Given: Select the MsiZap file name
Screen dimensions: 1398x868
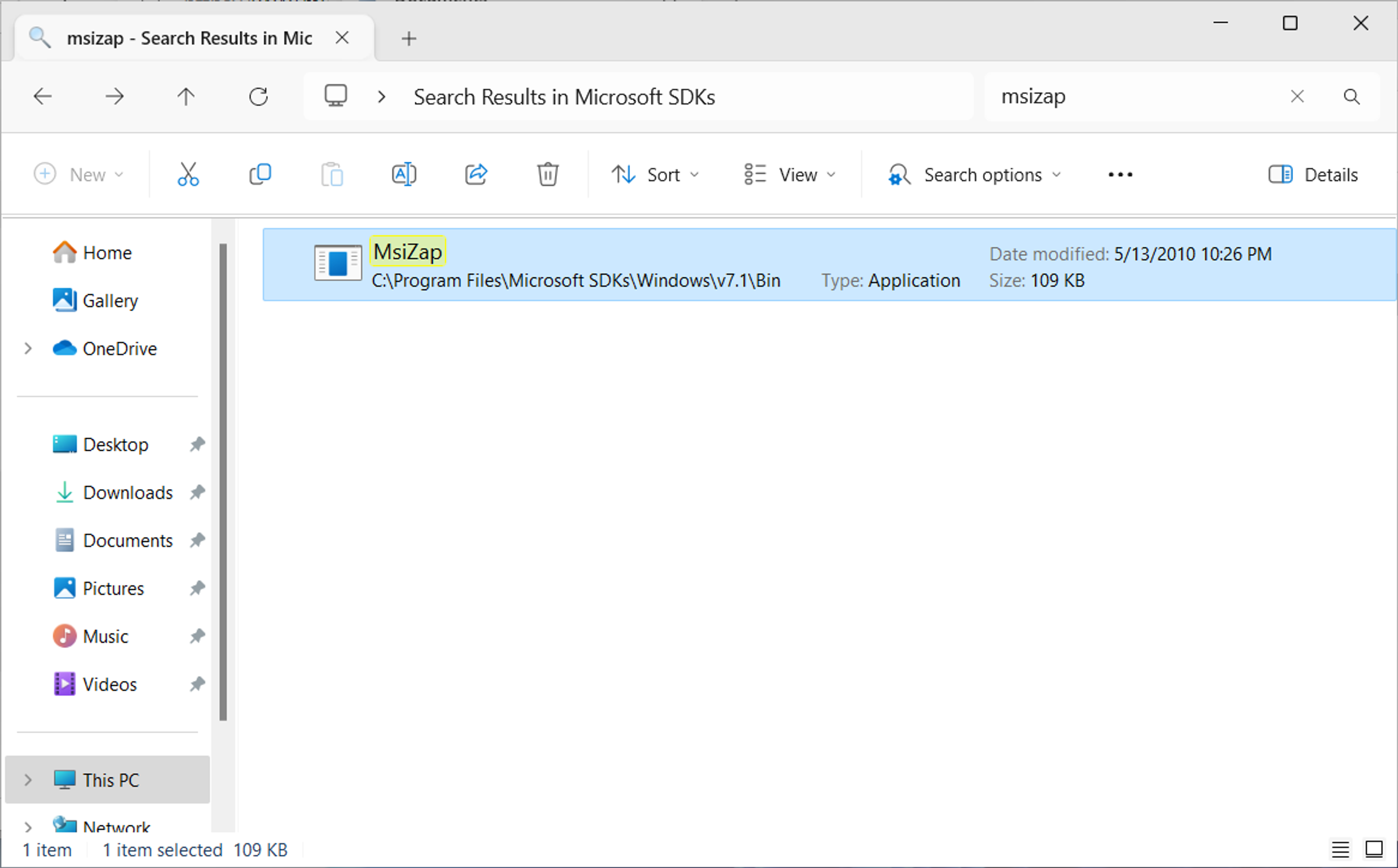Looking at the screenshot, I should coord(407,252).
